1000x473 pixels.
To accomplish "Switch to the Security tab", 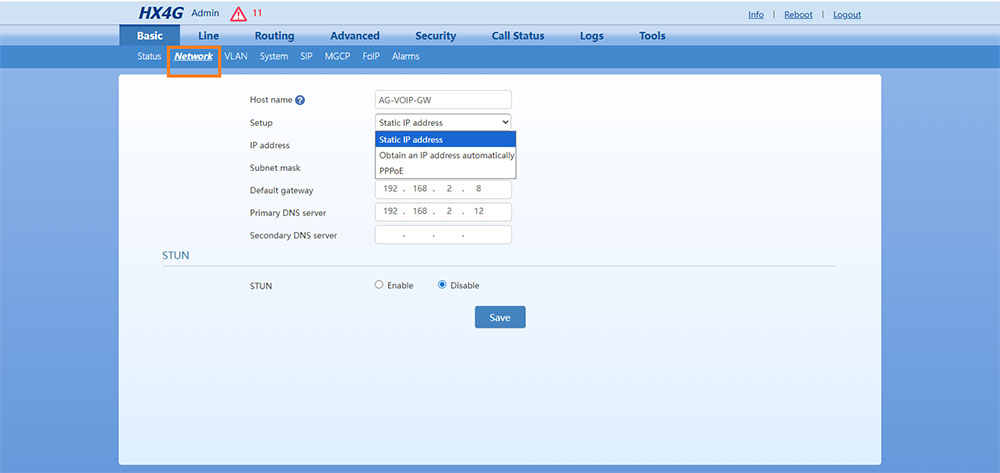I will click(435, 36).
